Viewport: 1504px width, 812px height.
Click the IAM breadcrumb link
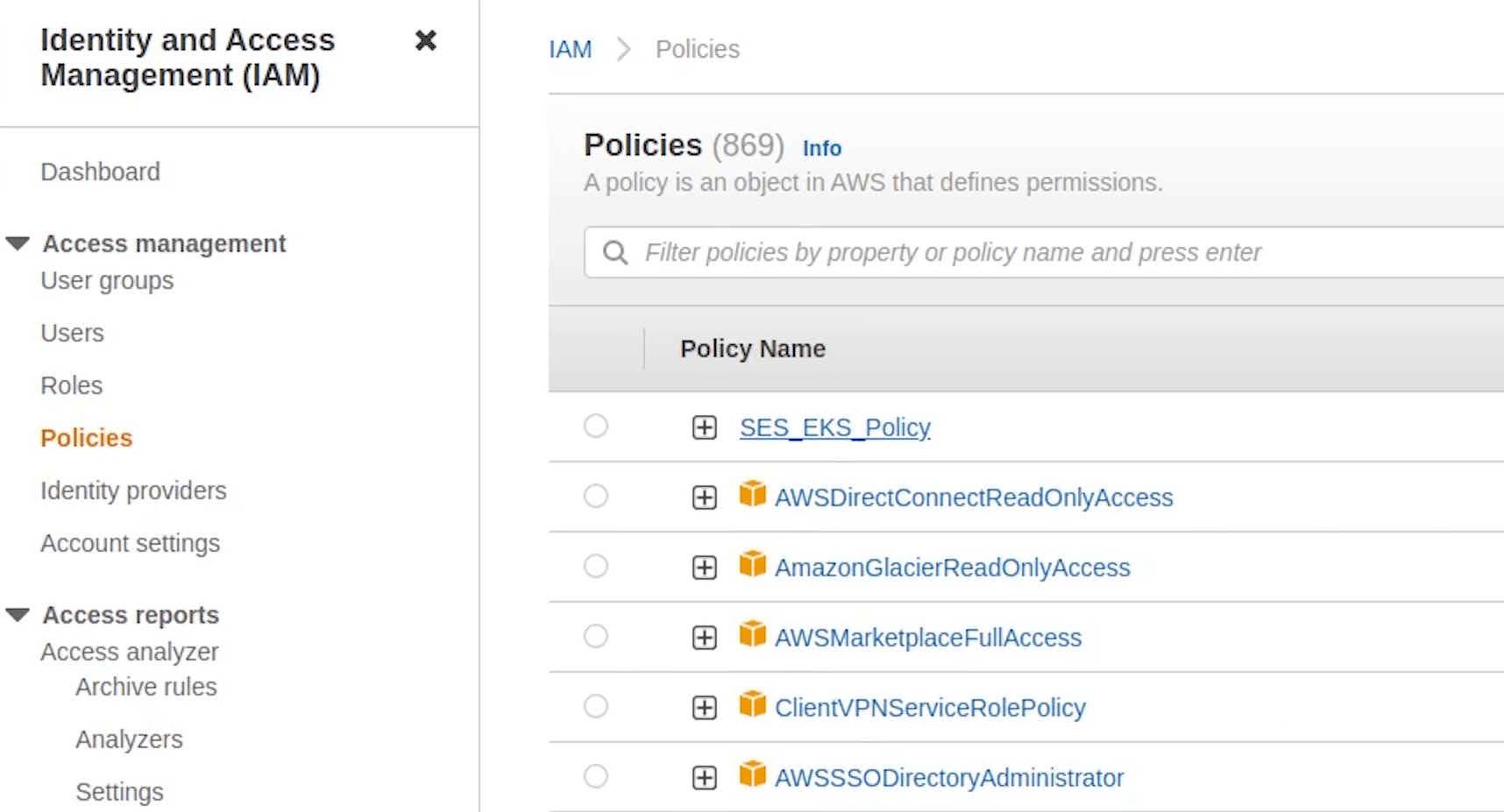pos(570,50)
